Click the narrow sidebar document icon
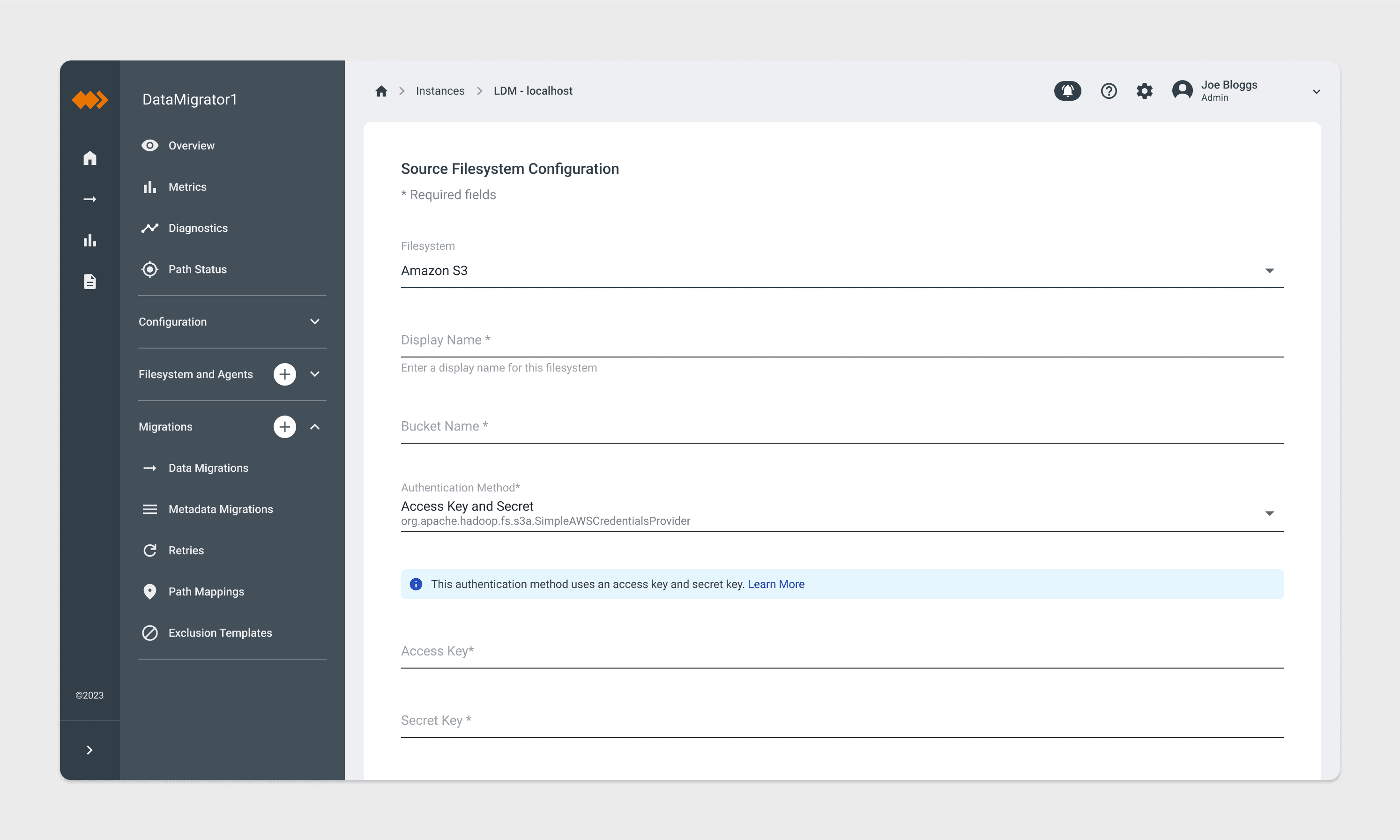This screenshot has width=1400, height=840. pos(89,281)
